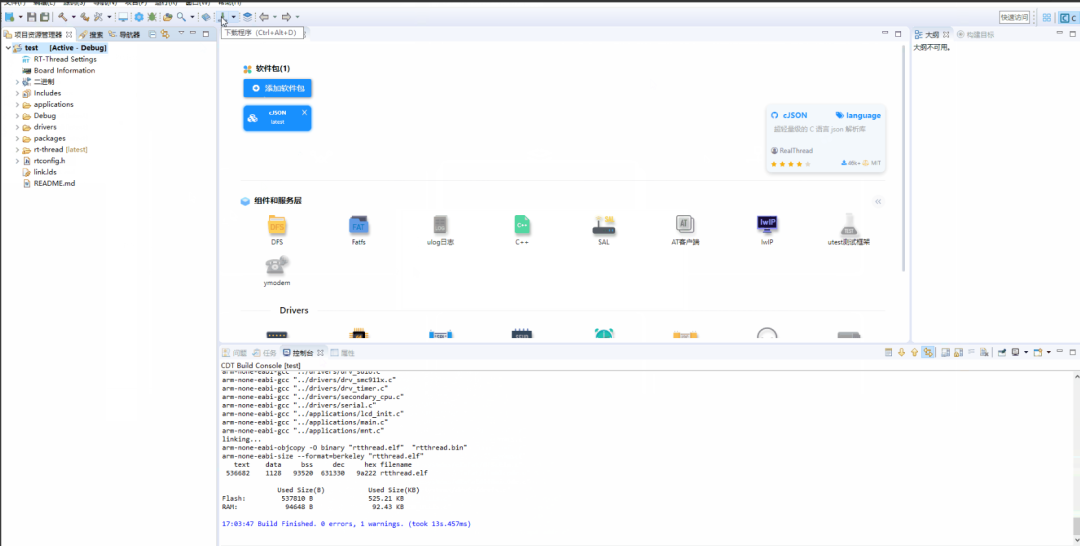Viewport: 1080px width, 546px height.
Task: Click the 添加软件包 button
Action: tap(277, 89)
